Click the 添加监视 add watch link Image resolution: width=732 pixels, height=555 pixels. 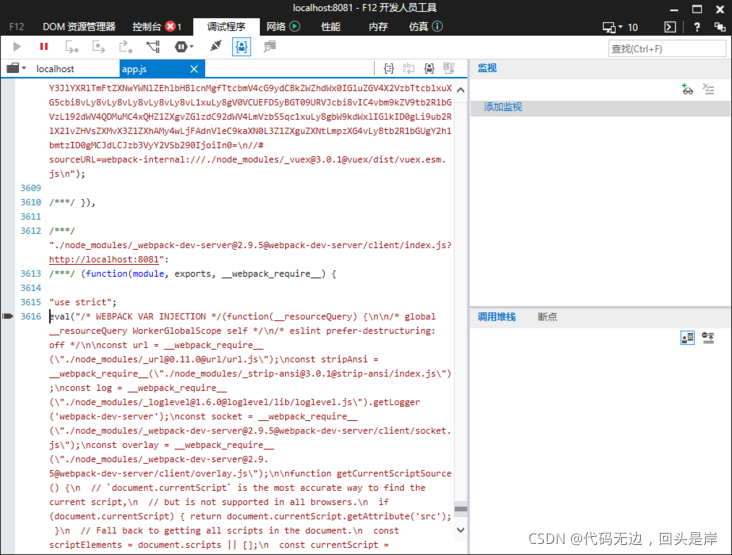coord(505,106)
